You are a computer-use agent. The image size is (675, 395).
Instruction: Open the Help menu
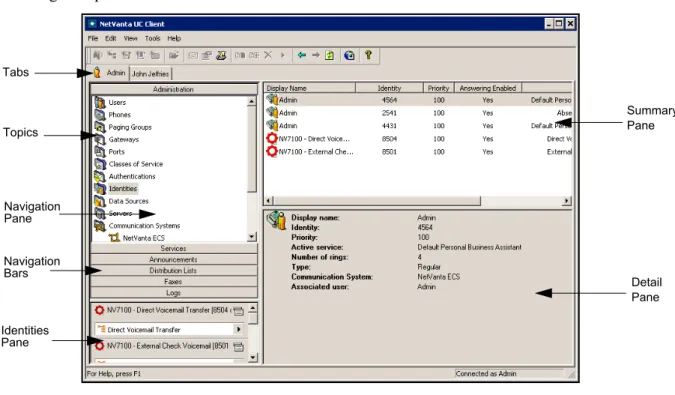tap(174, 38)
